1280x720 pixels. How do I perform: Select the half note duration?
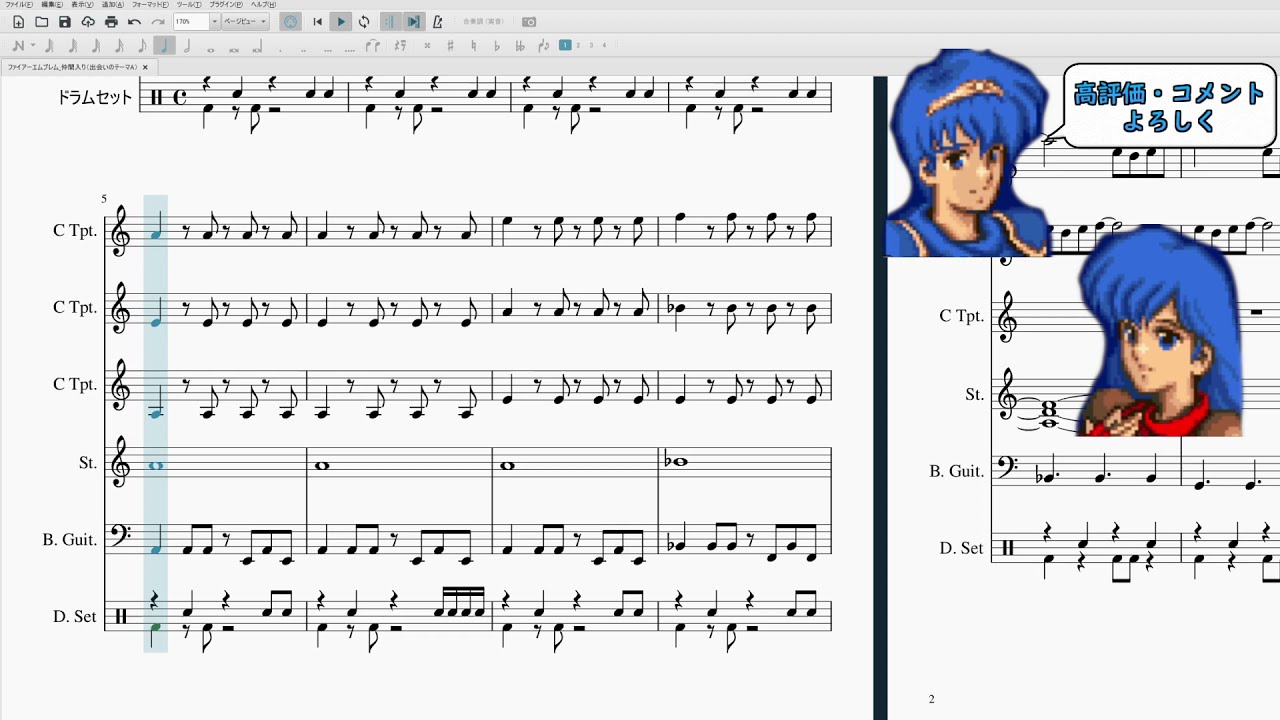pyautogui.click(x=187, y=45)
